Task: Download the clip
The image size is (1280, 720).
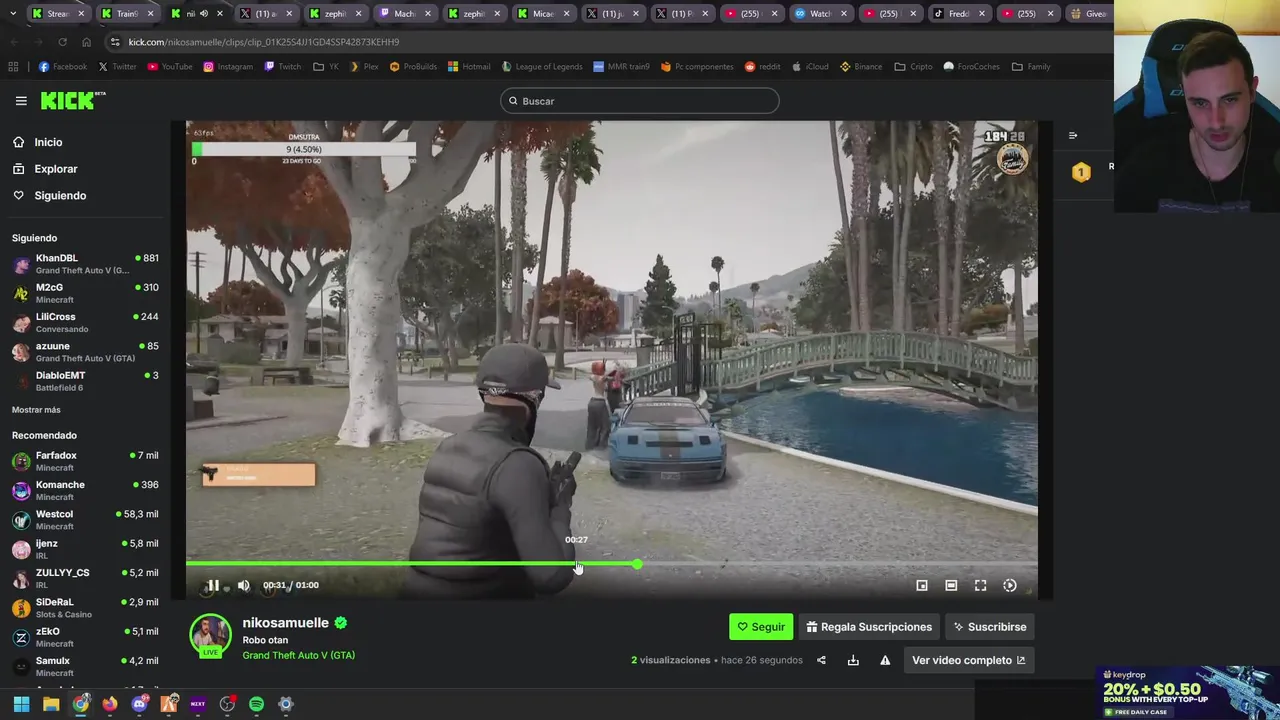Action: (853, 660)
